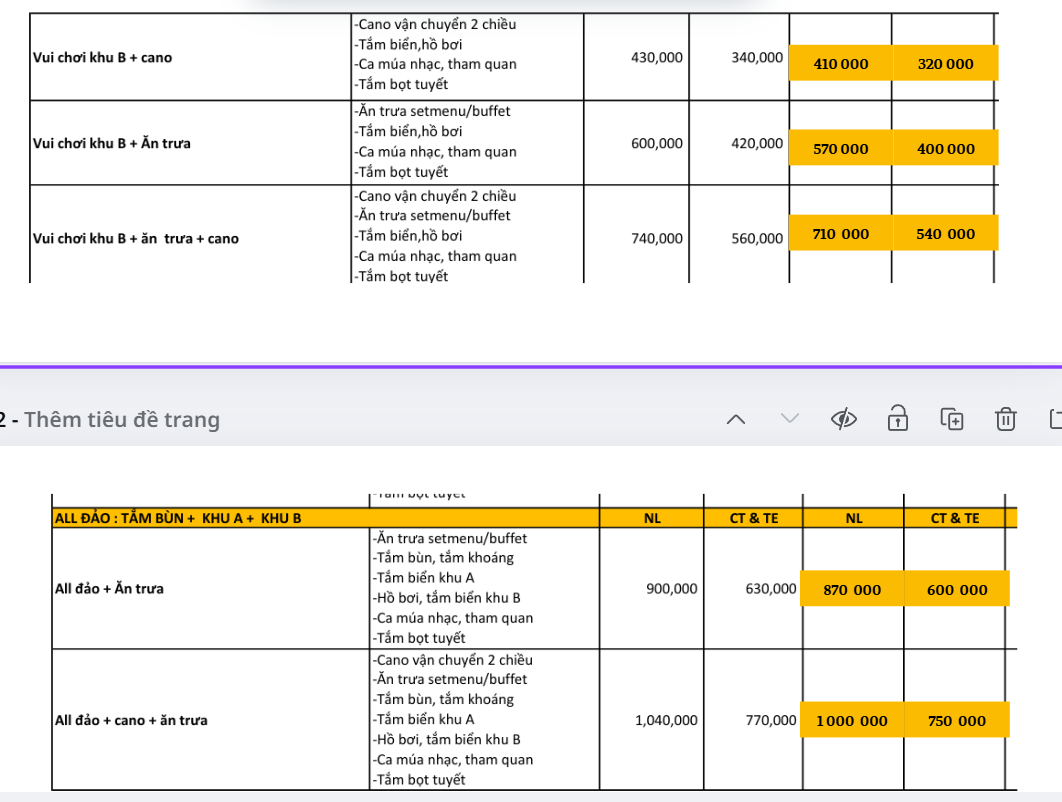Select the yellow 1 000 000 price box
The image size is (1062, 802).
point(852,721)
